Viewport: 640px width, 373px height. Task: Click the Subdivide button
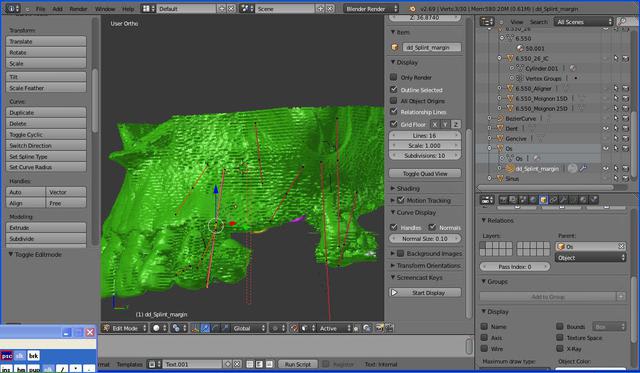[x=46, y=239]
